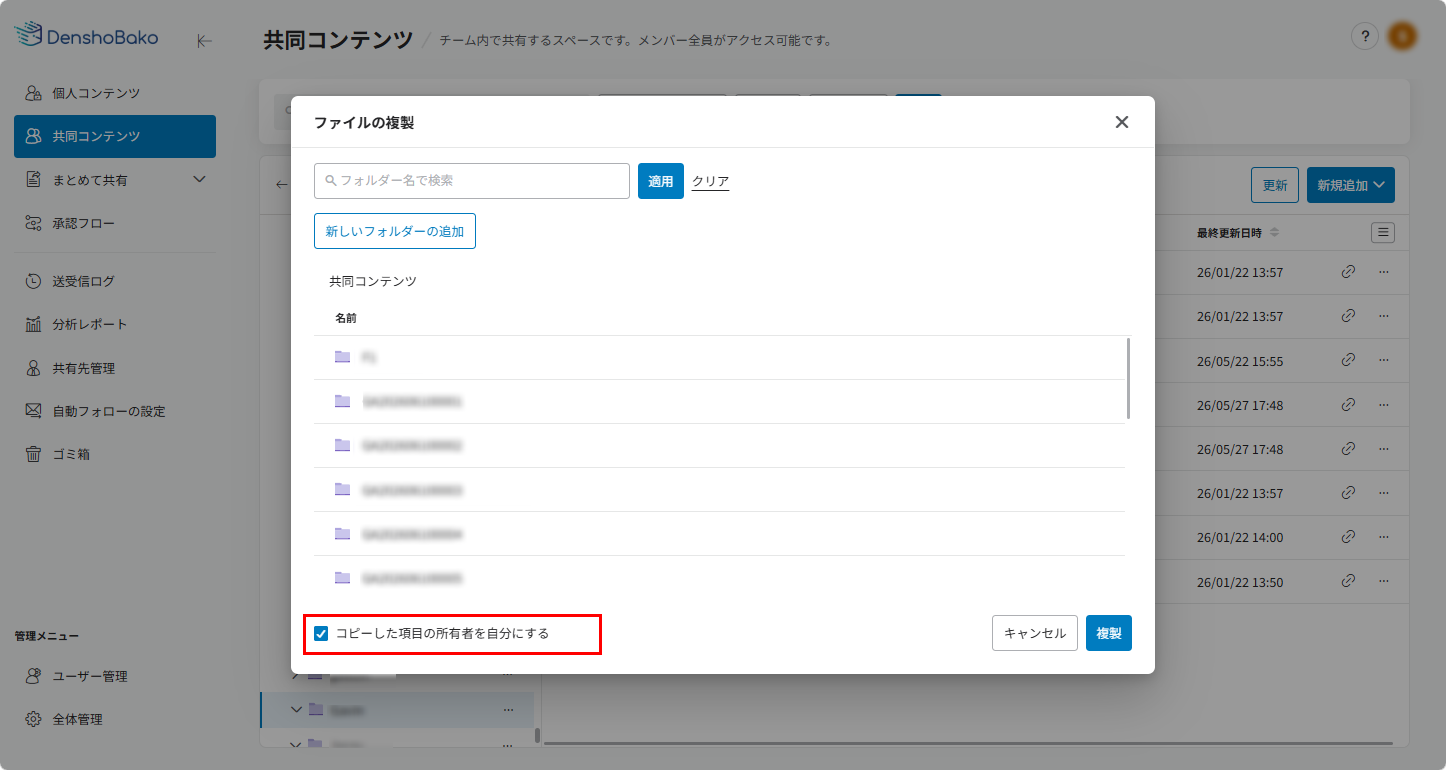Open 共有先管理

pyautogui.click(x=115, y=368)
